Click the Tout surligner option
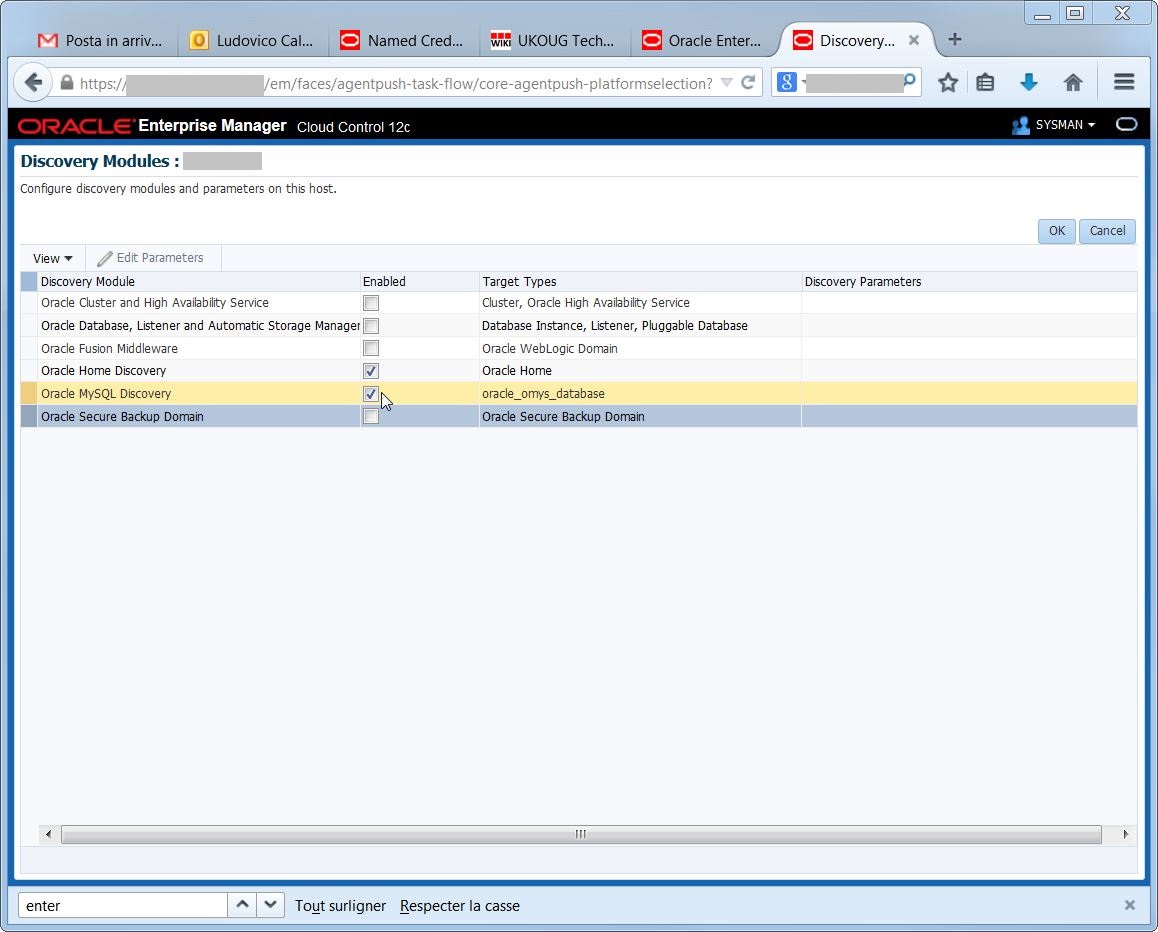Image resolution: width=1158 pixels, height=932 pixels. [340, 905]
